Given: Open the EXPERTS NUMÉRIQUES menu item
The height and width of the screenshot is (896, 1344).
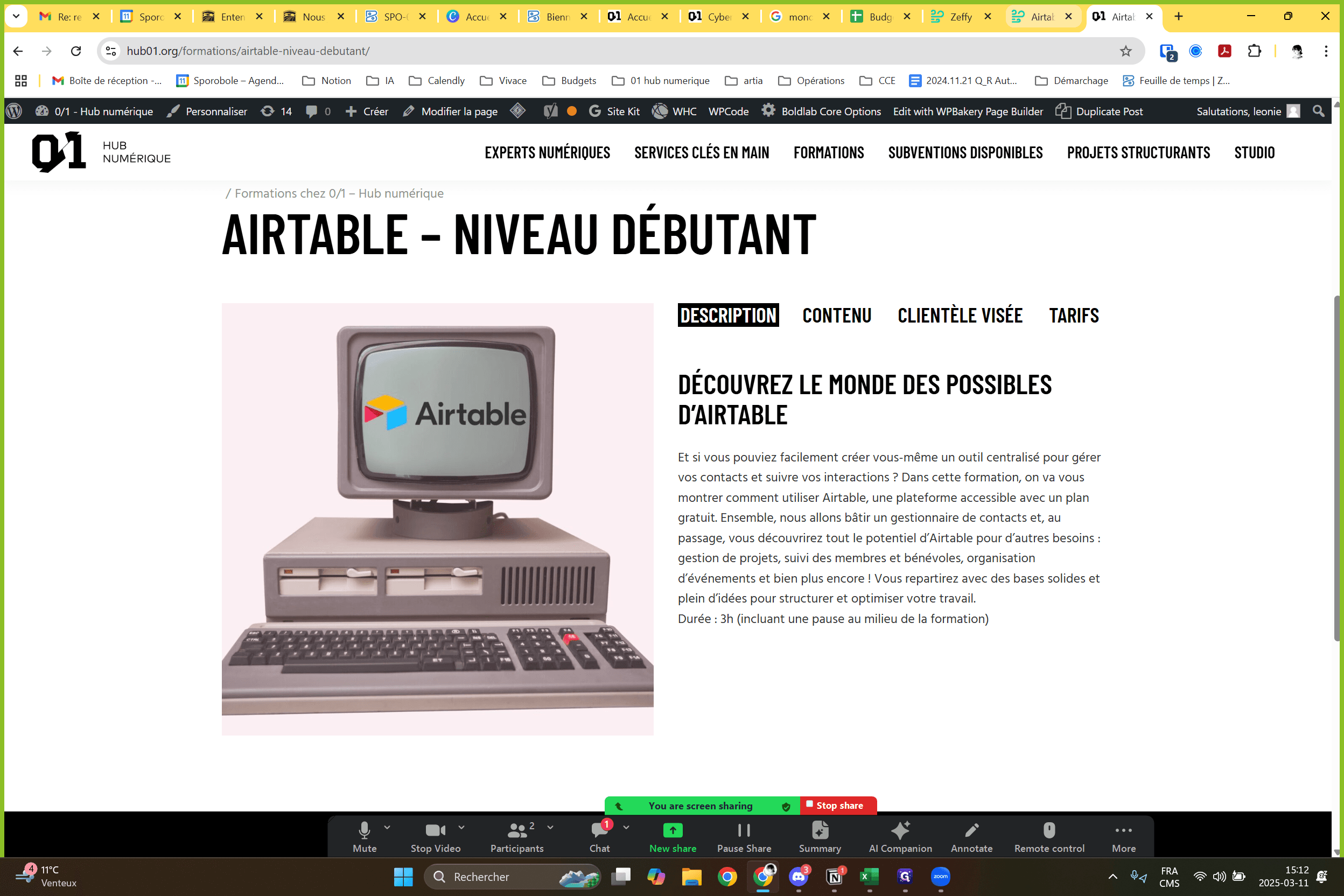Looking at the screenshot, I should [548, 152].
